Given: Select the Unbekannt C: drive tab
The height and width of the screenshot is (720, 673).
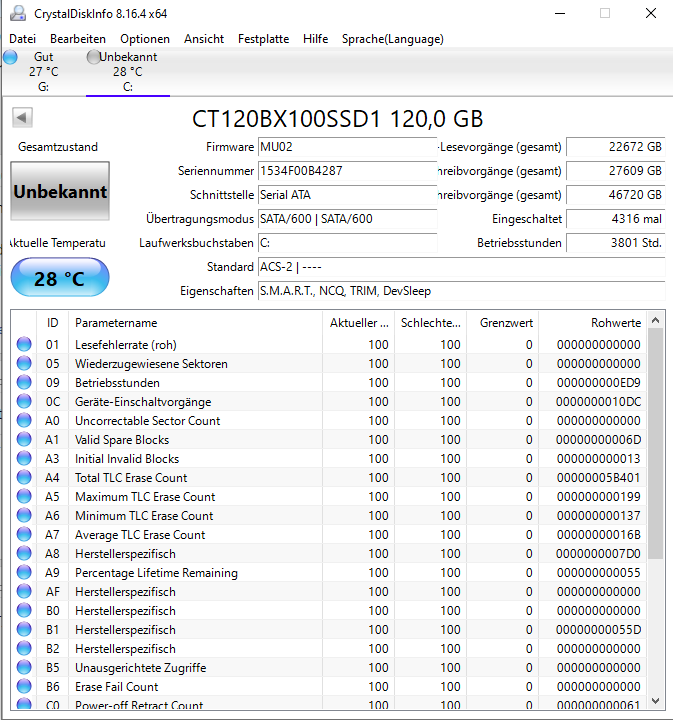Looking at the screenshot, I should pos(128,72).
